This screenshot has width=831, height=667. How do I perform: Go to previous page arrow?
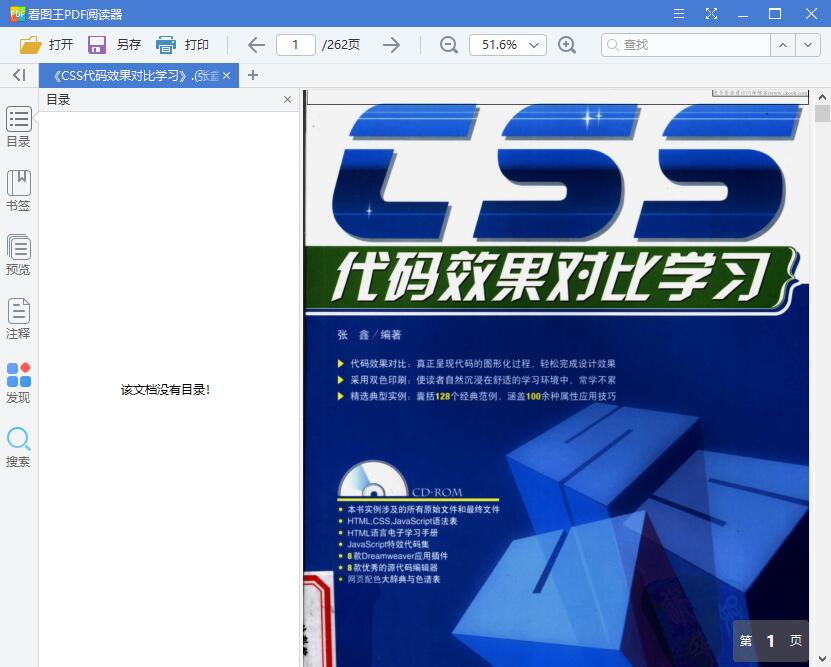[x=256, y=45]
